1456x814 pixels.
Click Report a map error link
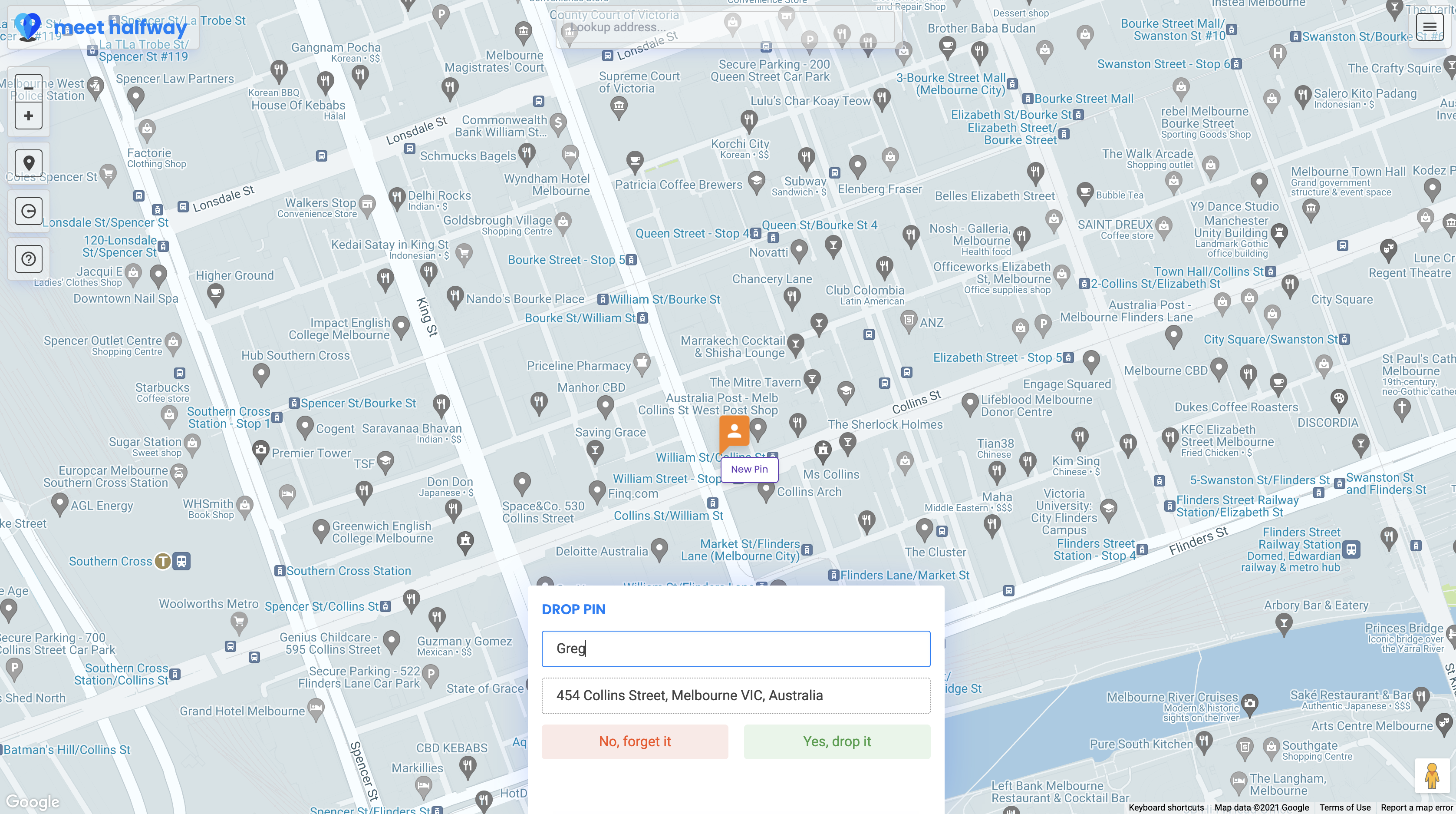pos(1416,807)
